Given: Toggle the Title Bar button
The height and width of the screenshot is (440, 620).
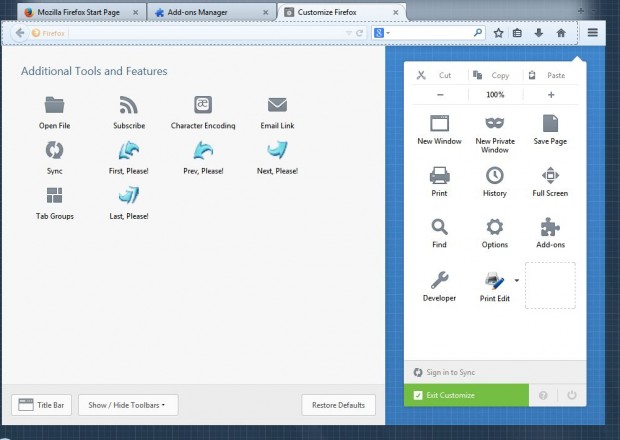Looking at the screenshot, I should click(42, 405).
